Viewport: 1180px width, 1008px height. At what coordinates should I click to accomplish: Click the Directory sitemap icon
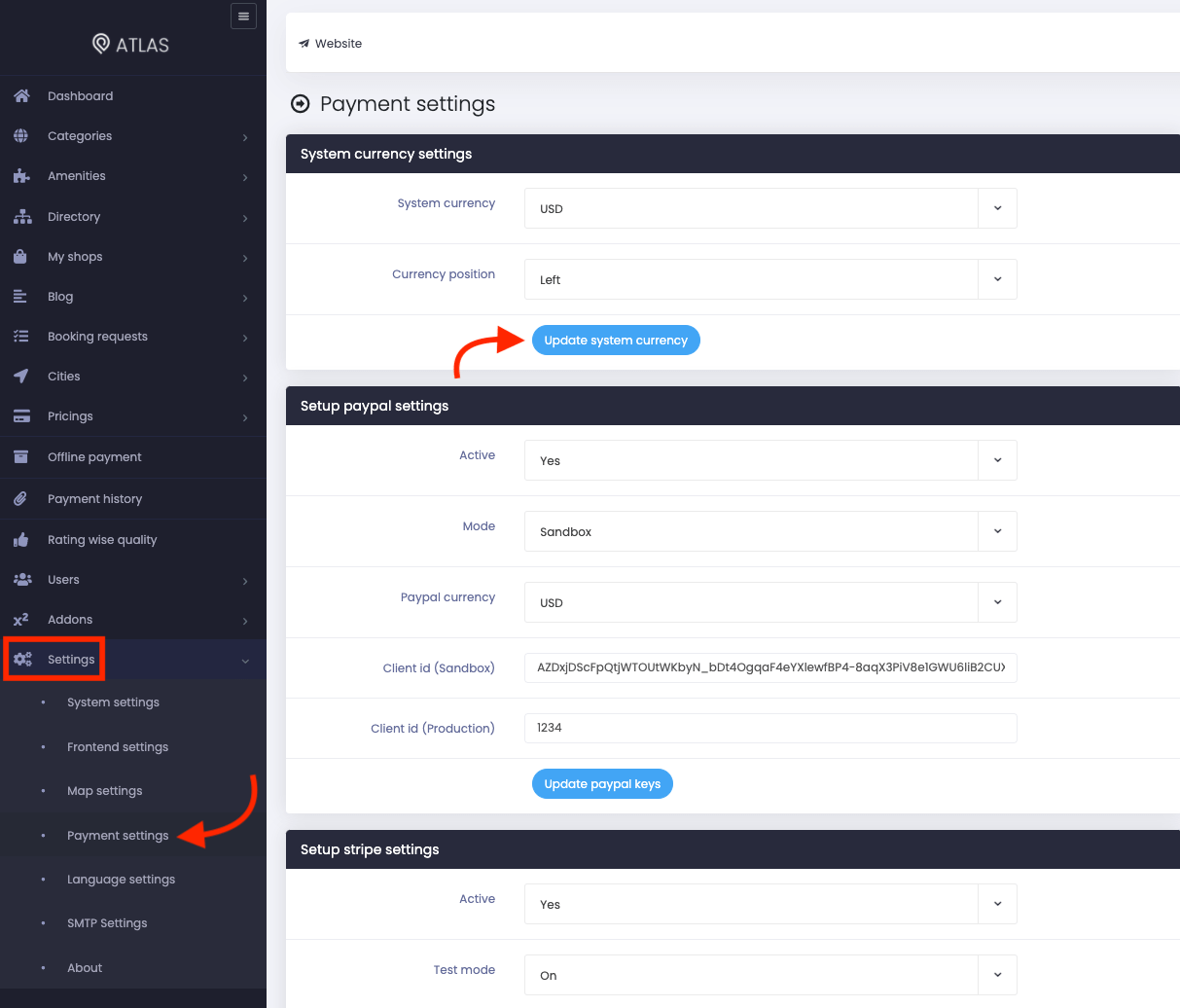pyautogui.click(x=21, y=217)
